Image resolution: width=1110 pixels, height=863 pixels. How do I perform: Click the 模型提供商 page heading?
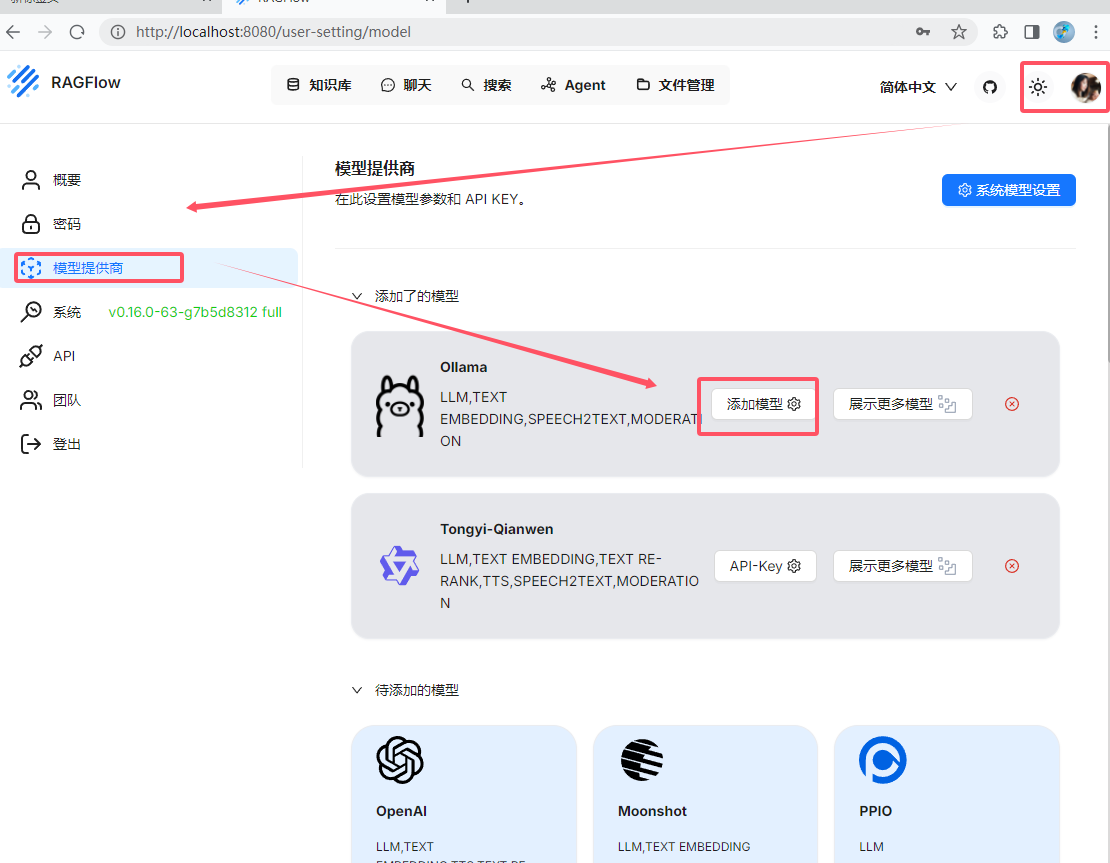[x=374, y=168]
